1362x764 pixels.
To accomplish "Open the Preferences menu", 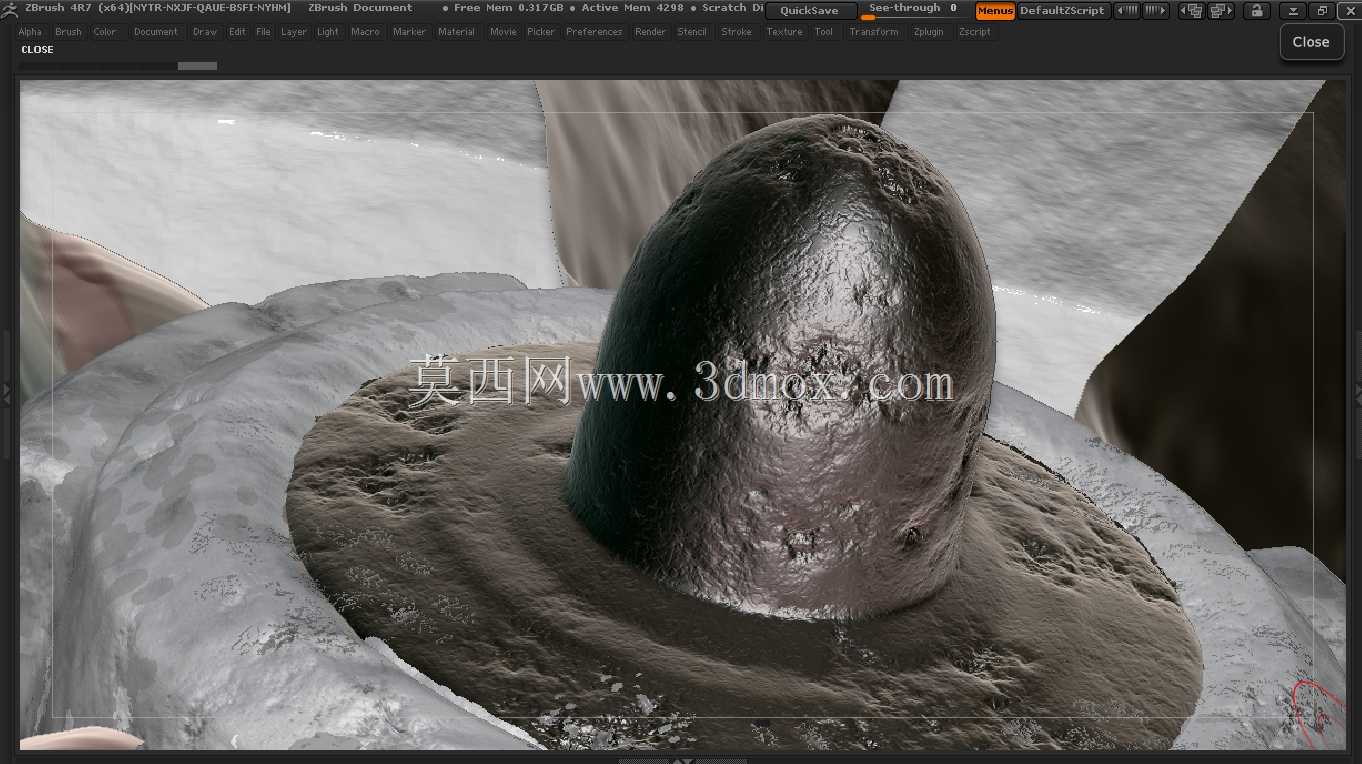I will tap(594, 32).
